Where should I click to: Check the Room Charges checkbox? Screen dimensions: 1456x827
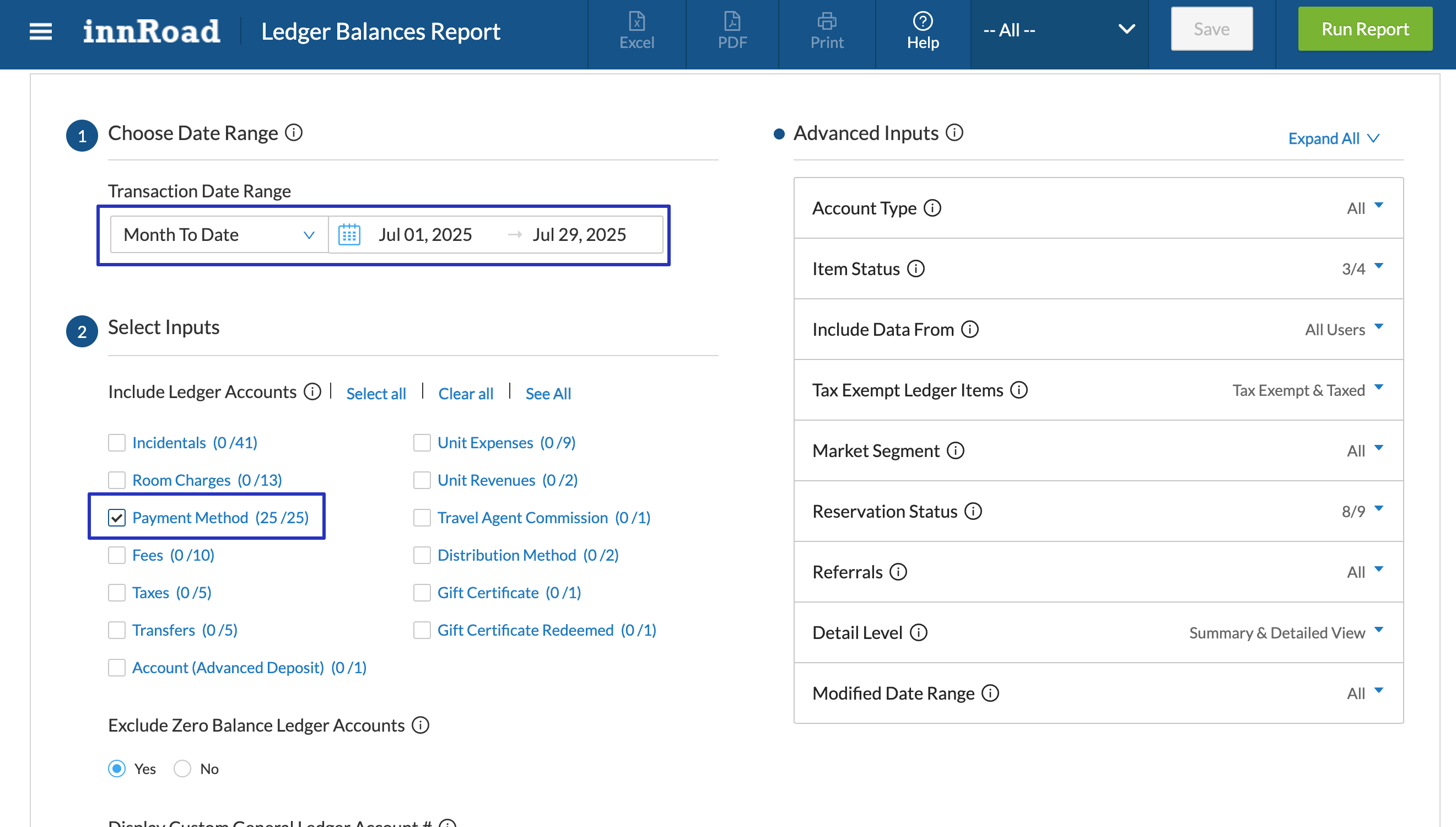pyautogui.click(x=117, y=480)
